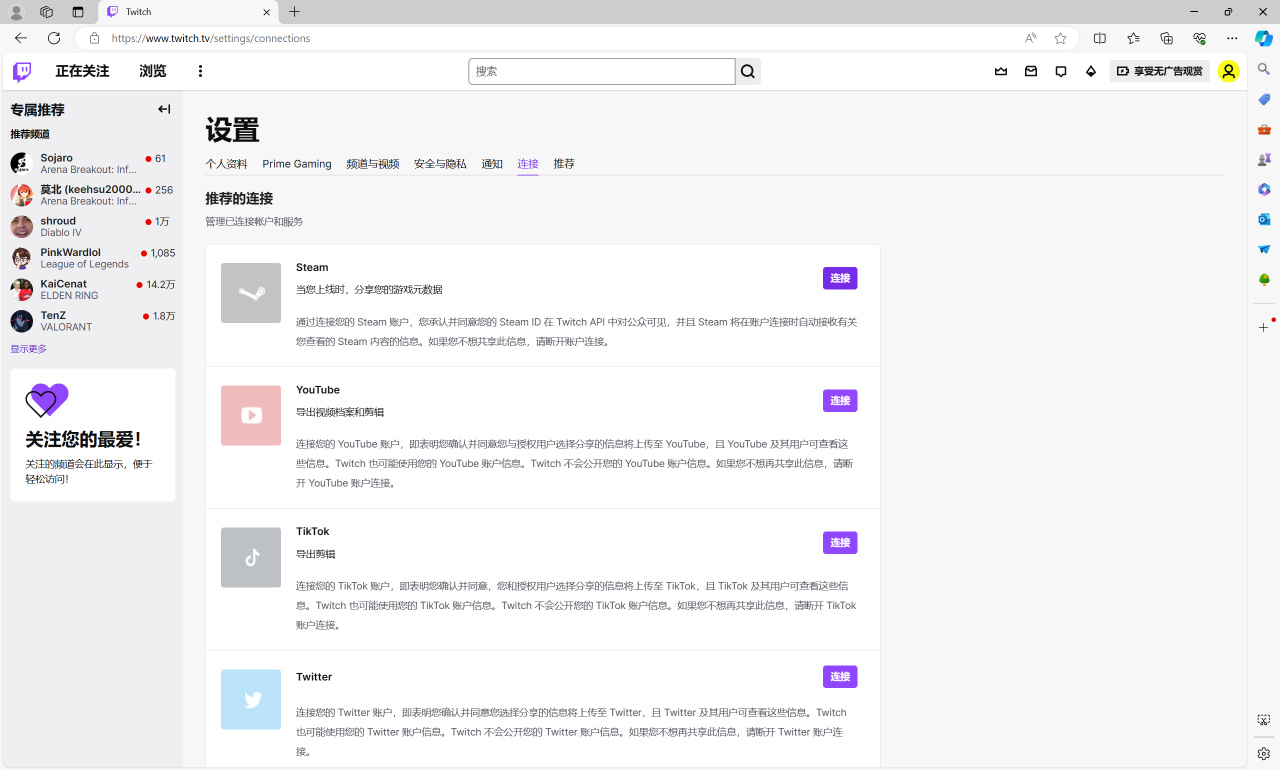
Task: Open Sojaro channel name in sidebar
Action: (57, 158)
